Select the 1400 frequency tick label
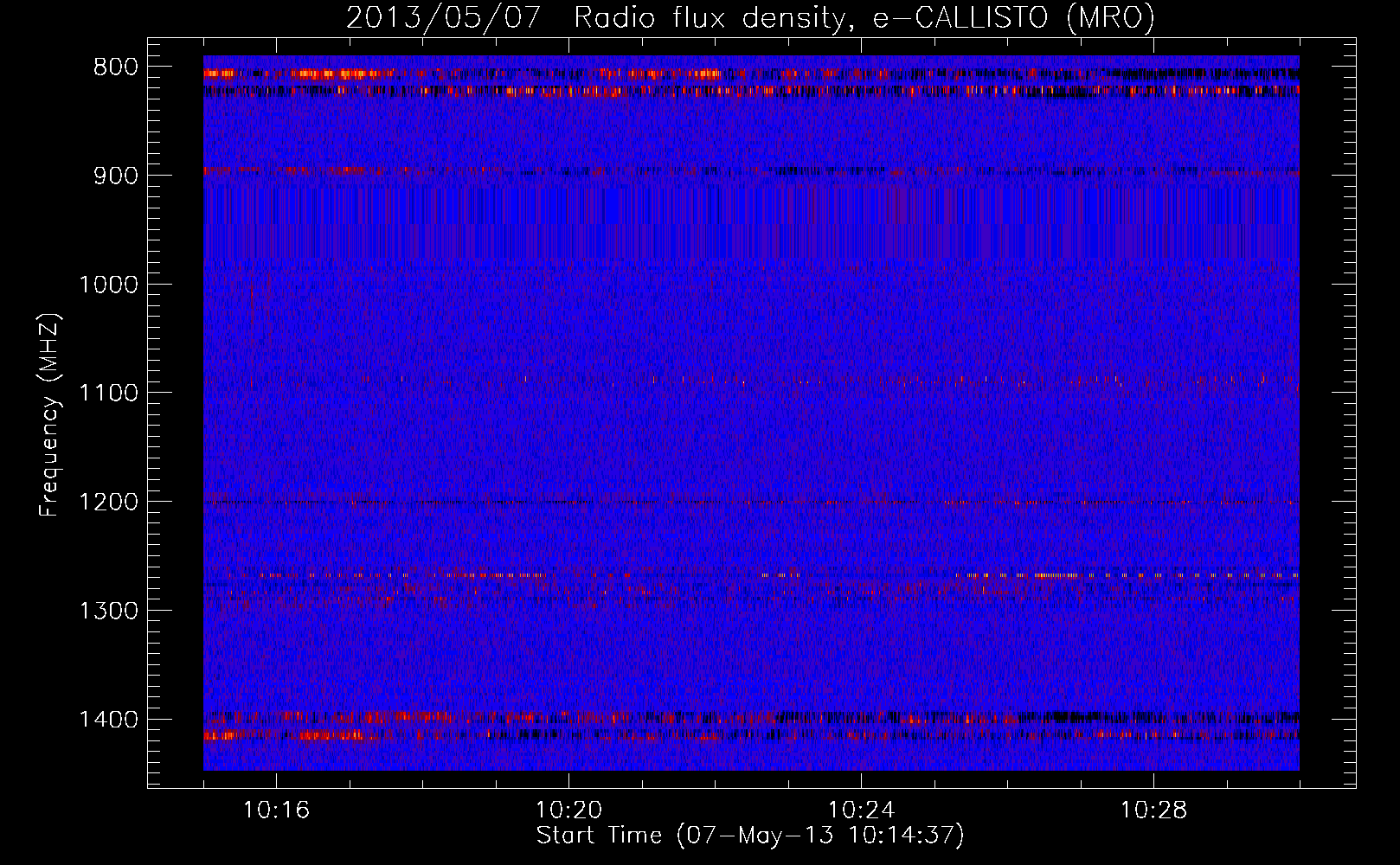 108,720
